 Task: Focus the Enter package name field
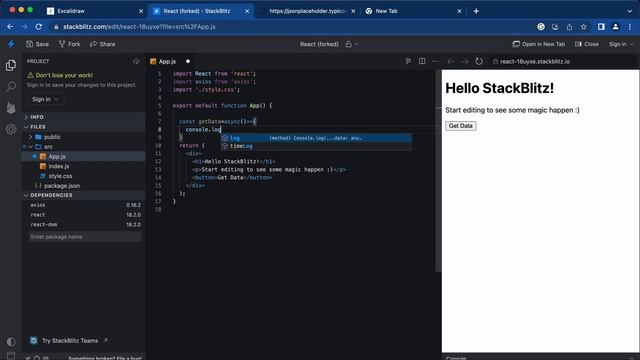(85, 237)
